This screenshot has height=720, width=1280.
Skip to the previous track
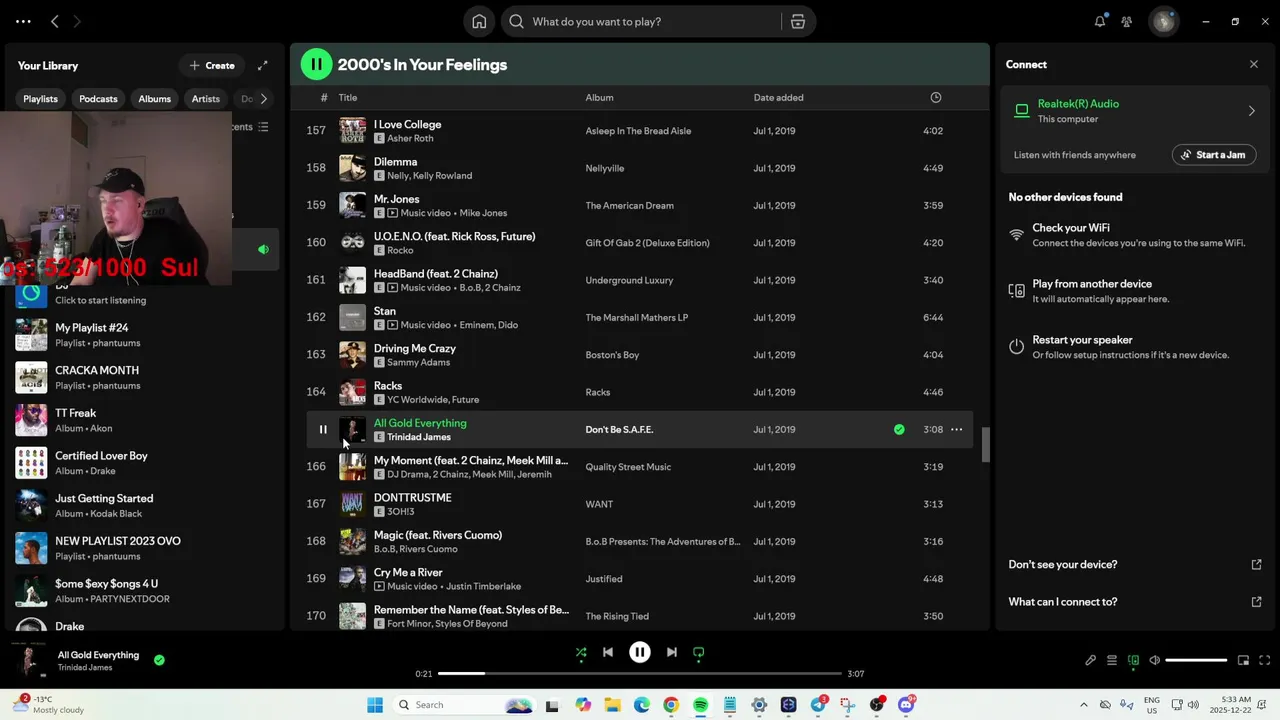(x=608, y=652)
